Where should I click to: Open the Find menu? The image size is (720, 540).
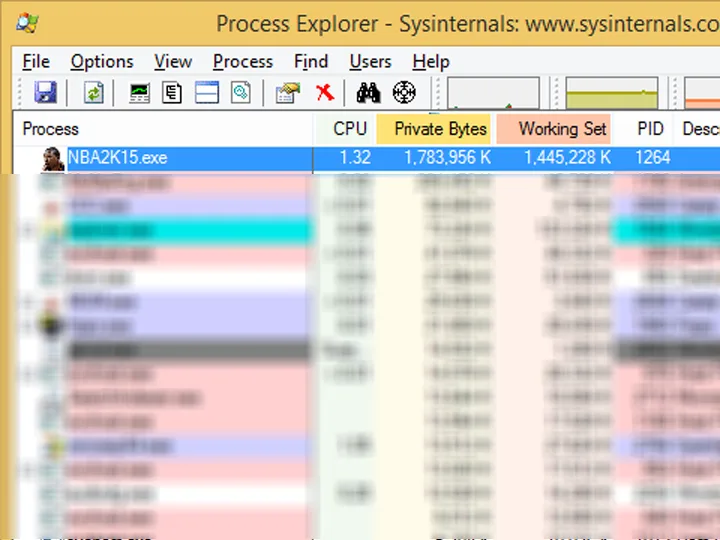click(311, 62)
